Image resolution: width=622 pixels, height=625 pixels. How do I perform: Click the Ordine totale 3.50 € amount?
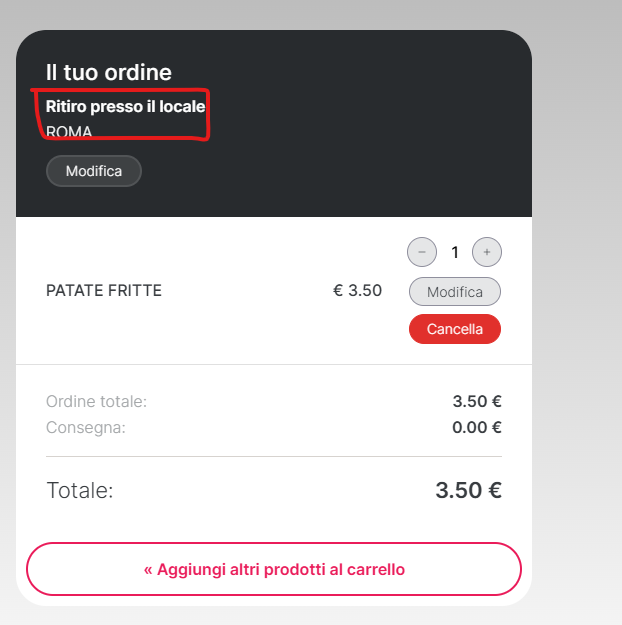click(477, 402)
